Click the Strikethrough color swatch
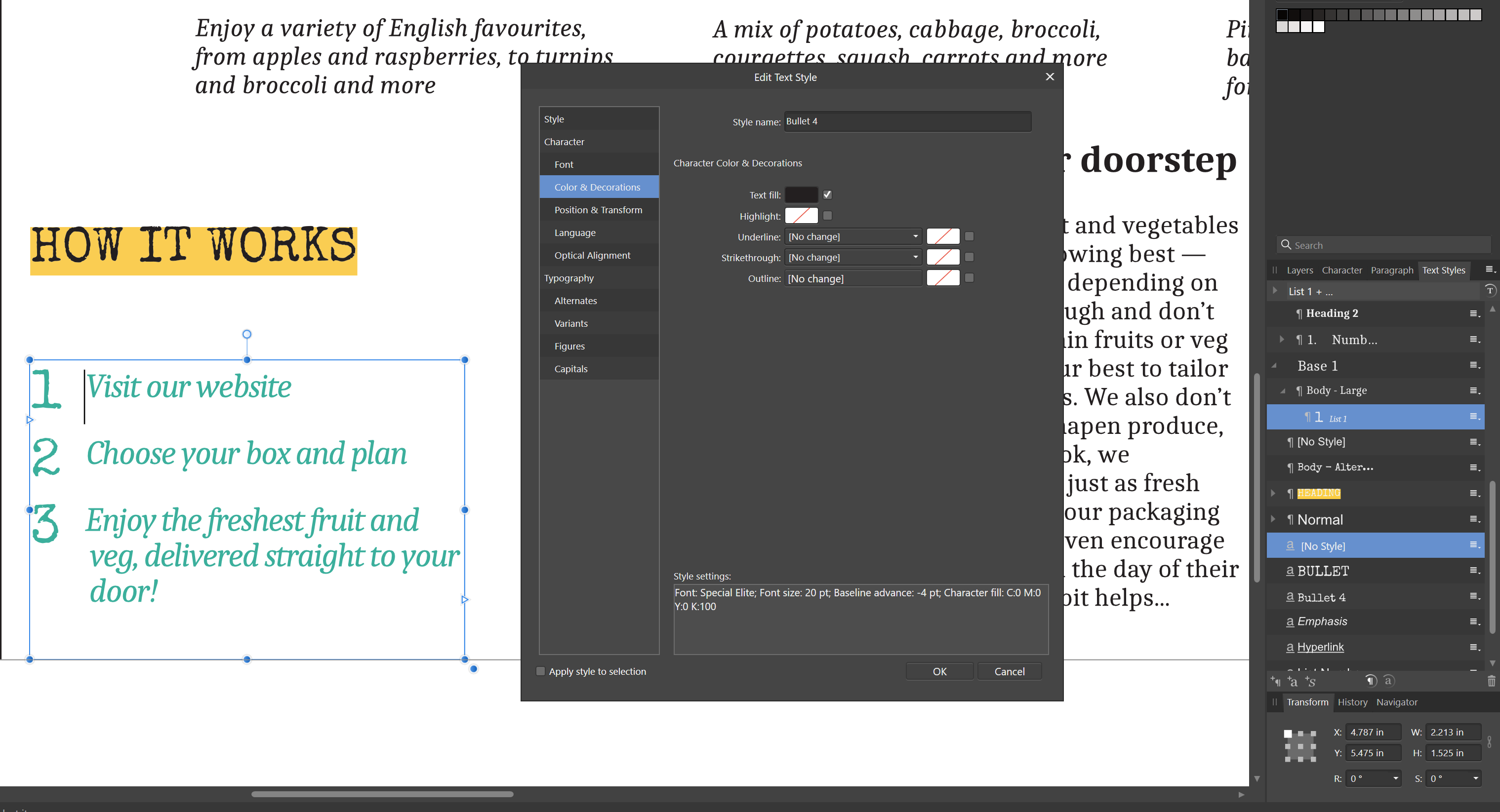1500x812 pixels. 943,257
